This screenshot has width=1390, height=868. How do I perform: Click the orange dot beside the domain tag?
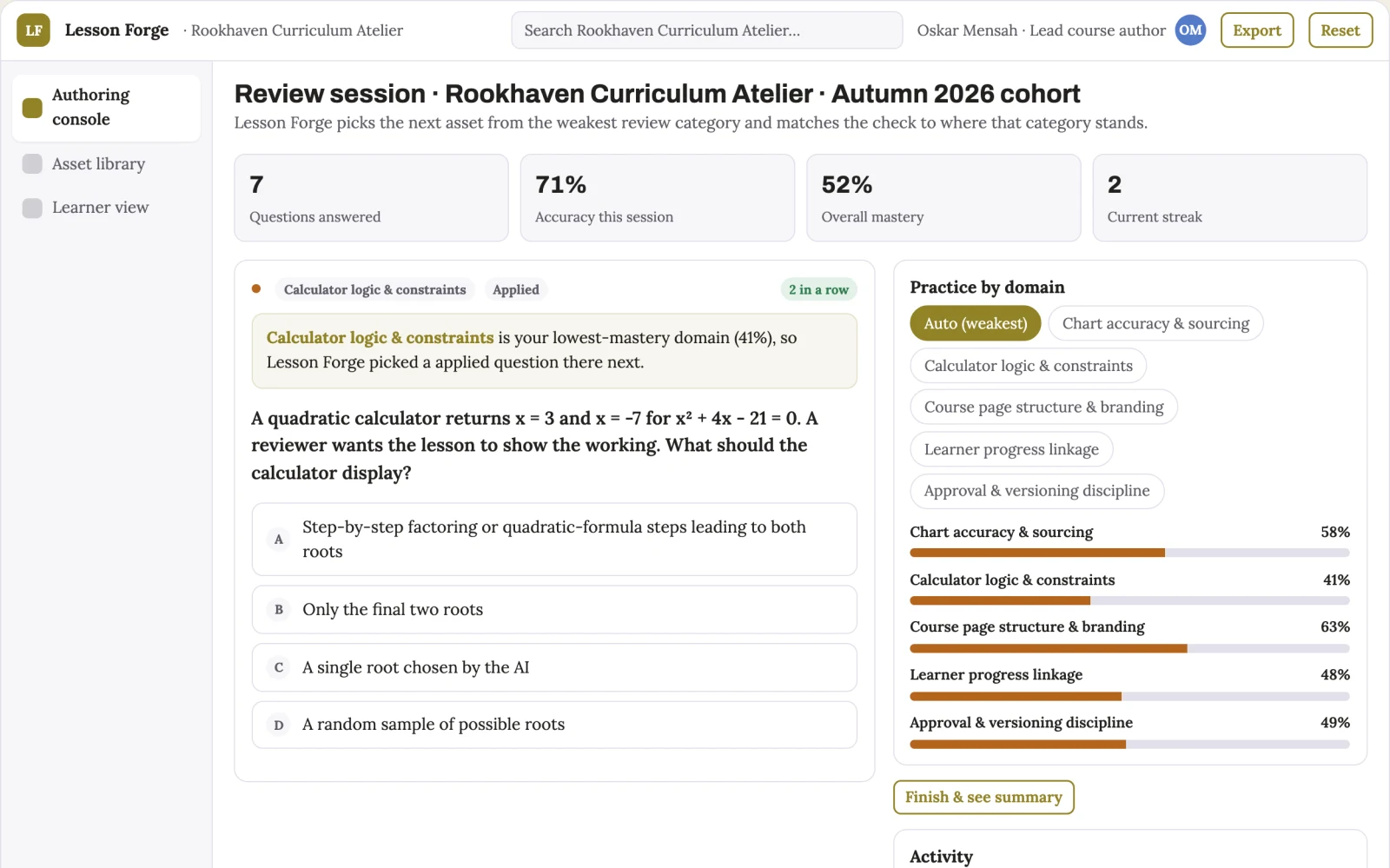click(256, 288)
